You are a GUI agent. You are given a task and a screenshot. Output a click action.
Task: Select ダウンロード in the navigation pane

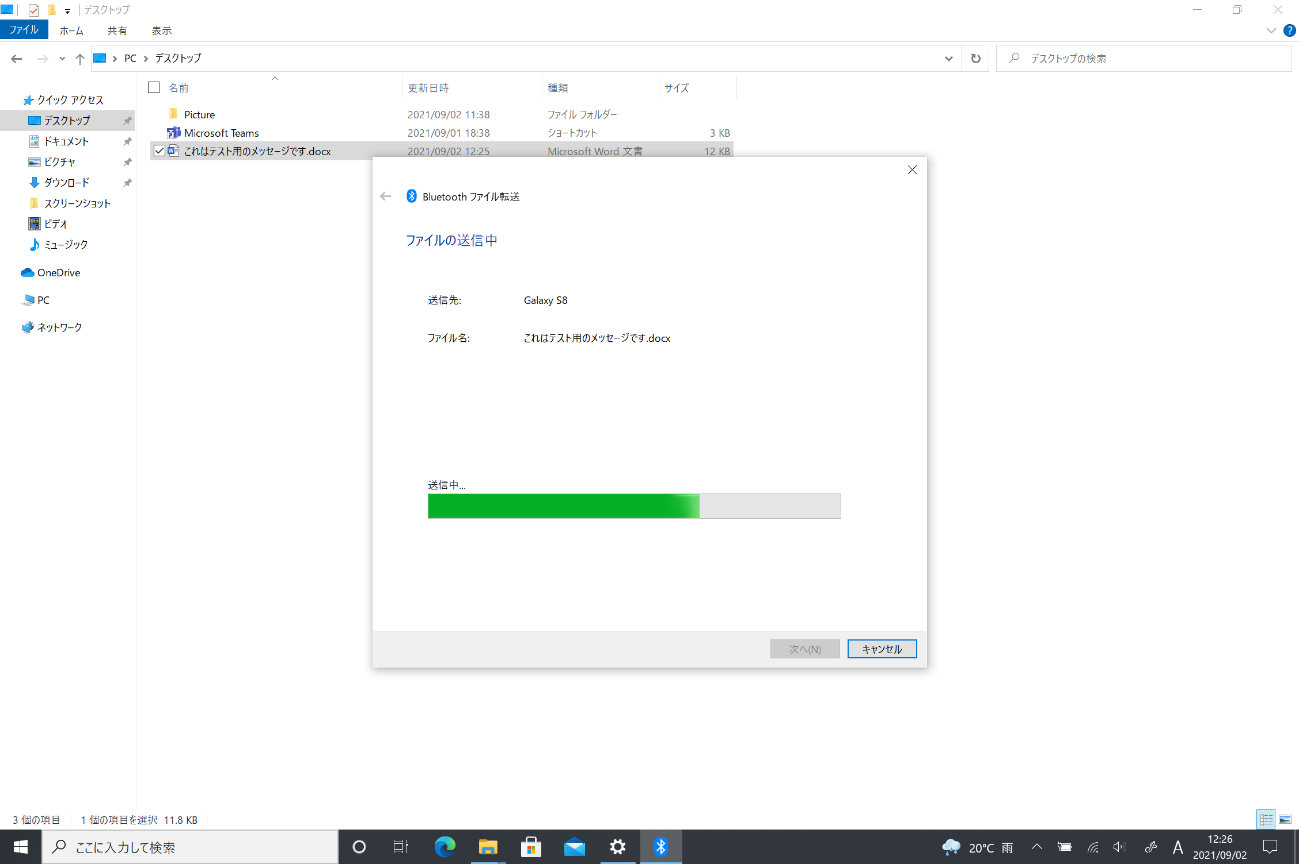pyautogui.click(x=66, y=182)
